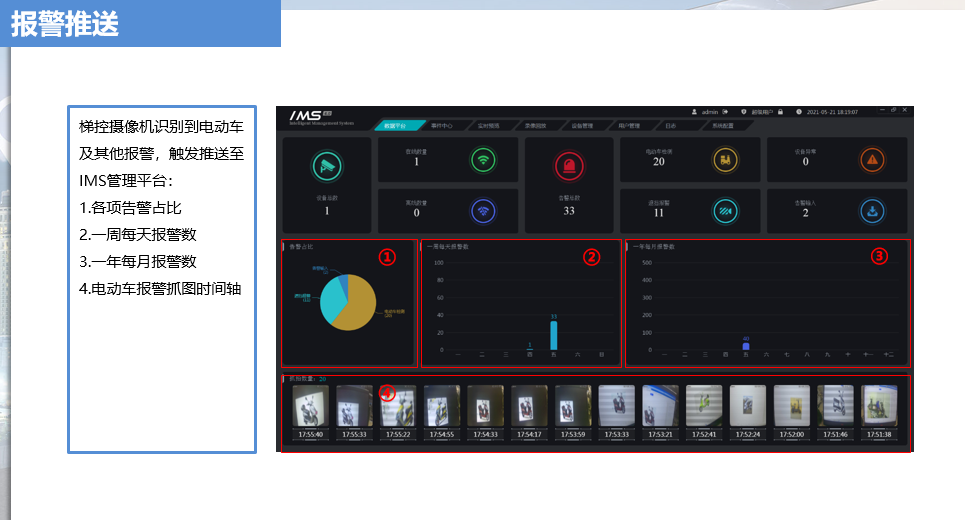Click the green online count Wi-Fi icon
The image size is (965, 520).
[x=483, y=159]
